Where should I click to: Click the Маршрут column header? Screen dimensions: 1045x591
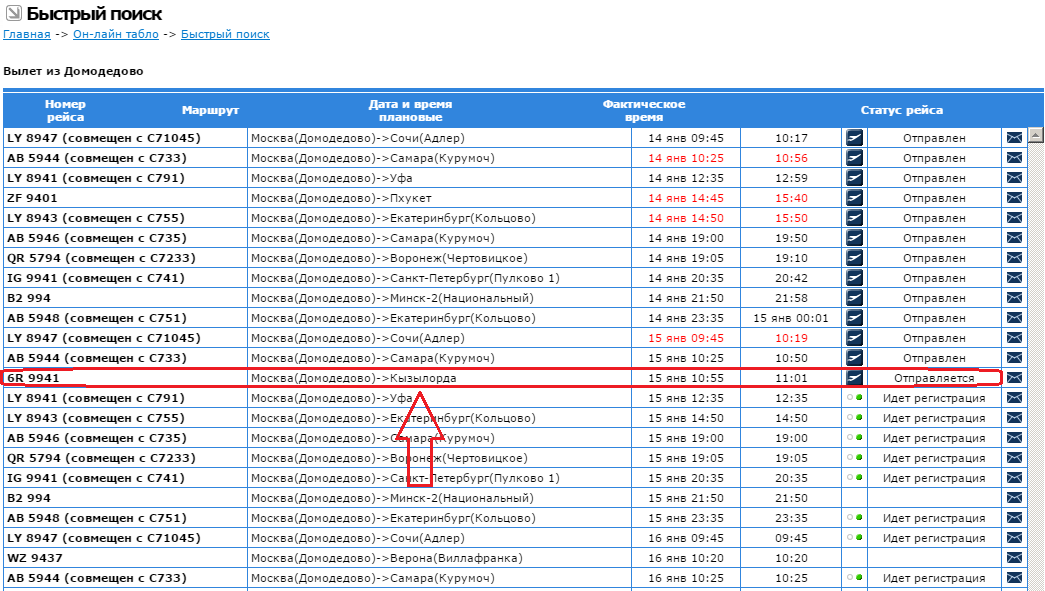click(x=210, y=111)
